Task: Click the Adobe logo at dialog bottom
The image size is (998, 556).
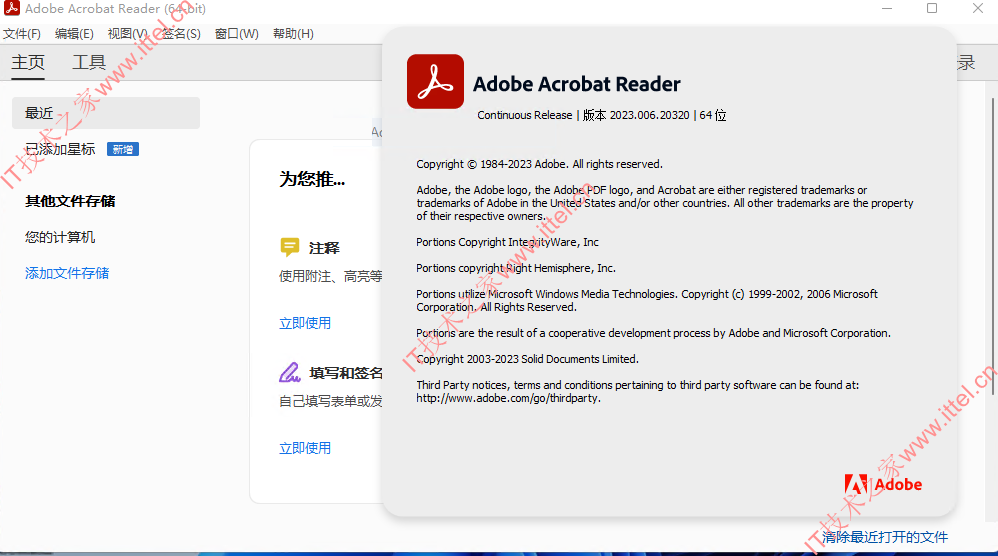Action: [883, 485]
